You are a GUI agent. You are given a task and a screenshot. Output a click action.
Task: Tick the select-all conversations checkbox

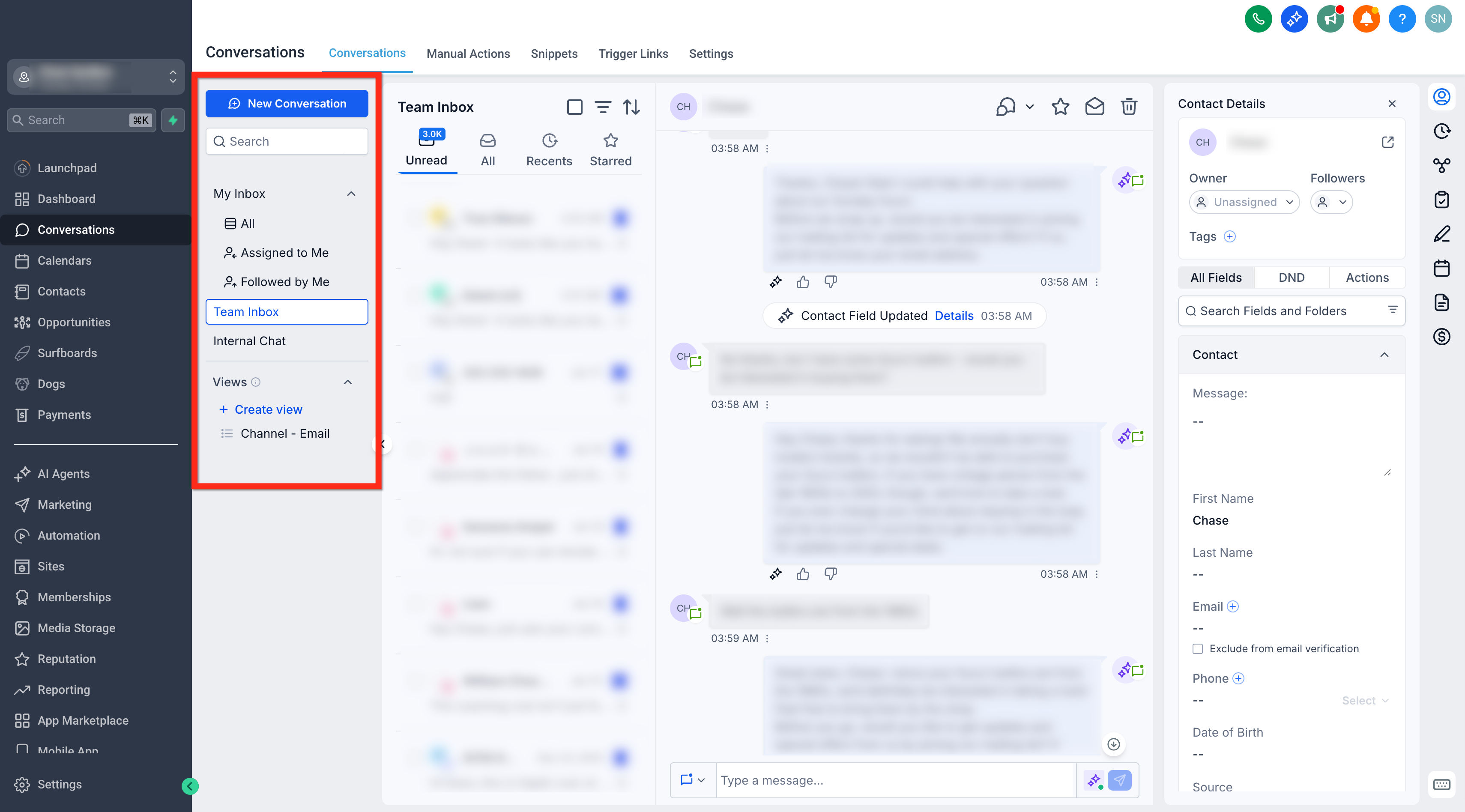pyautogui.click(x=574, y=107)
